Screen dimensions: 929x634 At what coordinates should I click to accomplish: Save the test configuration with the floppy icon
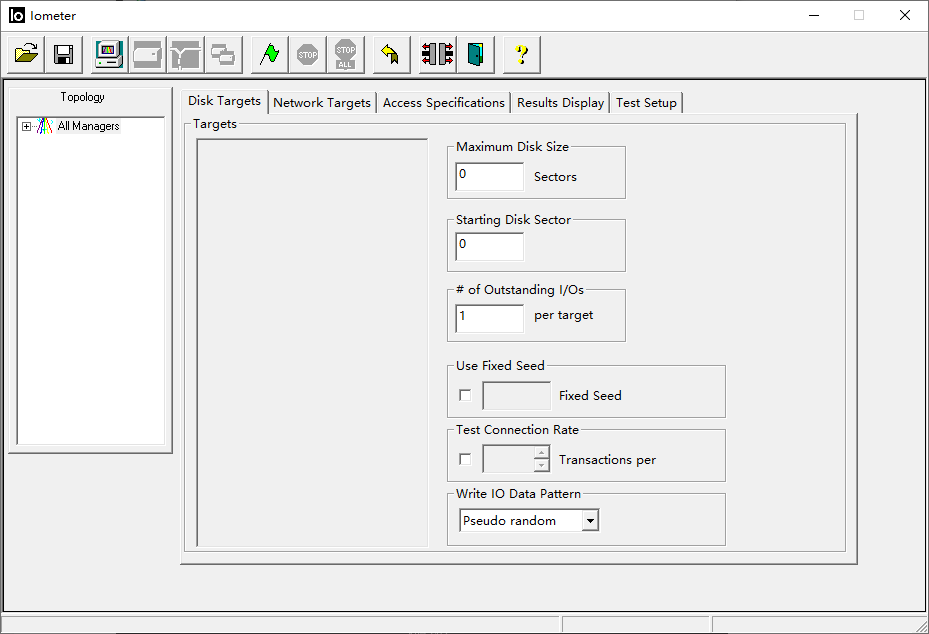[x=63, y=55]
